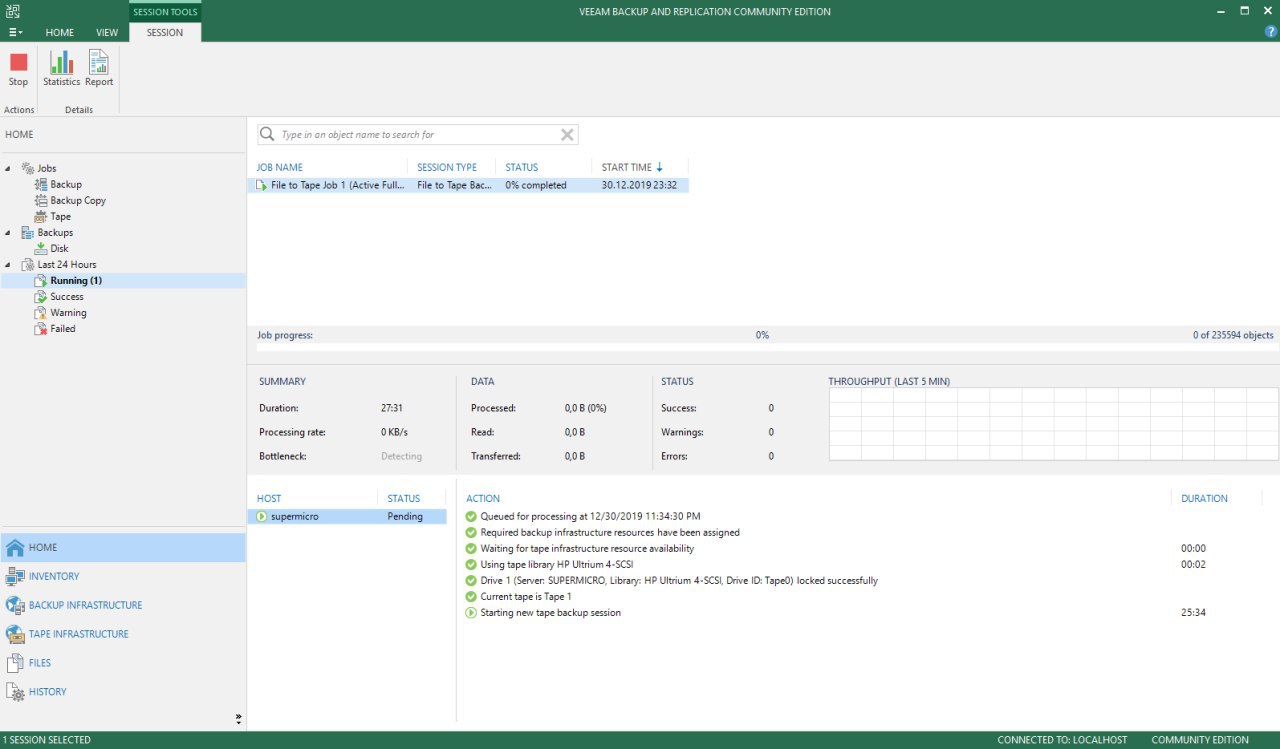Screen dimensions: 1280x749
Task: Switch to the VIEW ribbon tab
Action: (x=107, y=32)
